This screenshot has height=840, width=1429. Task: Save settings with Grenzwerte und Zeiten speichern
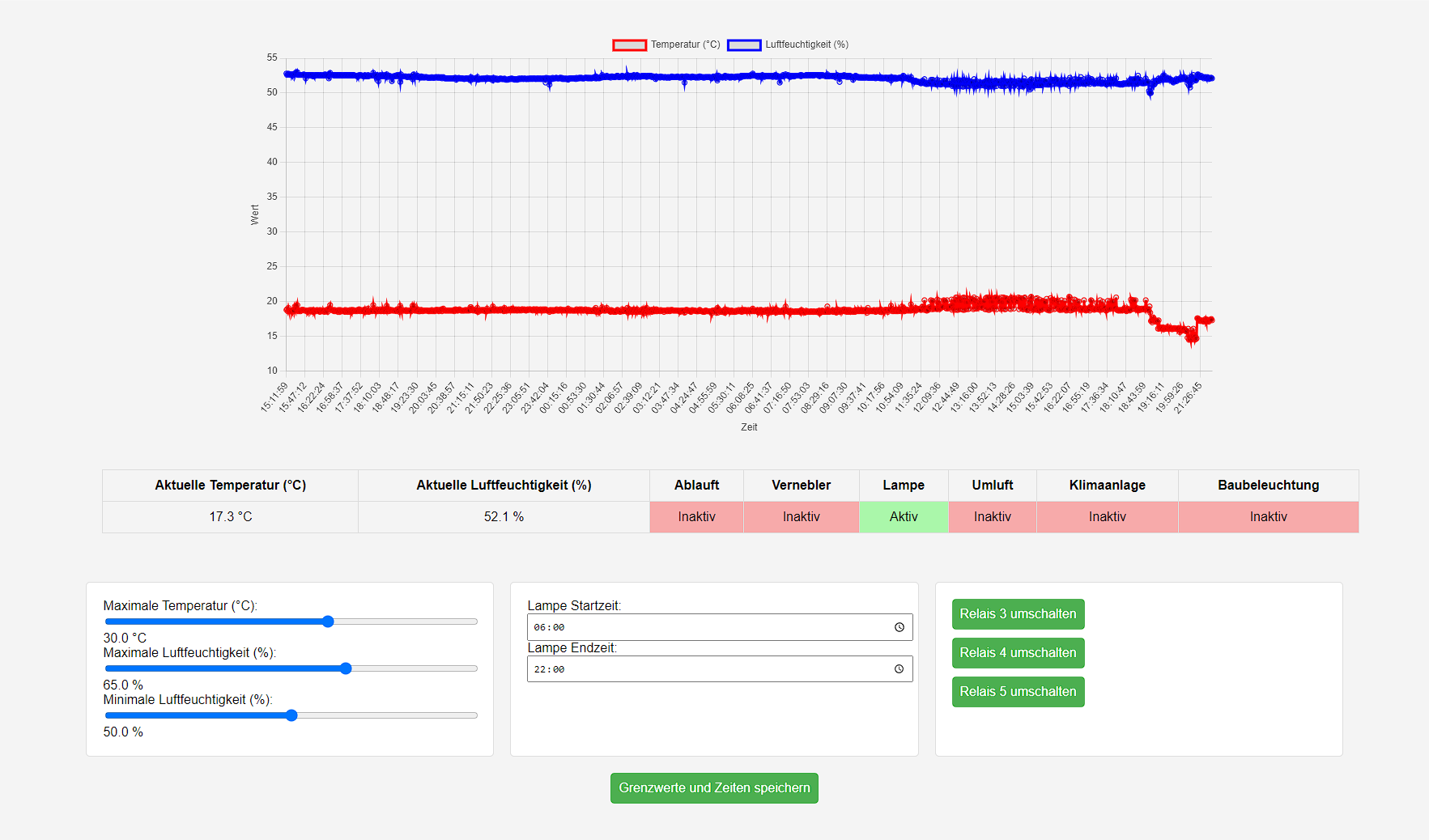click(x=714, y=788)
